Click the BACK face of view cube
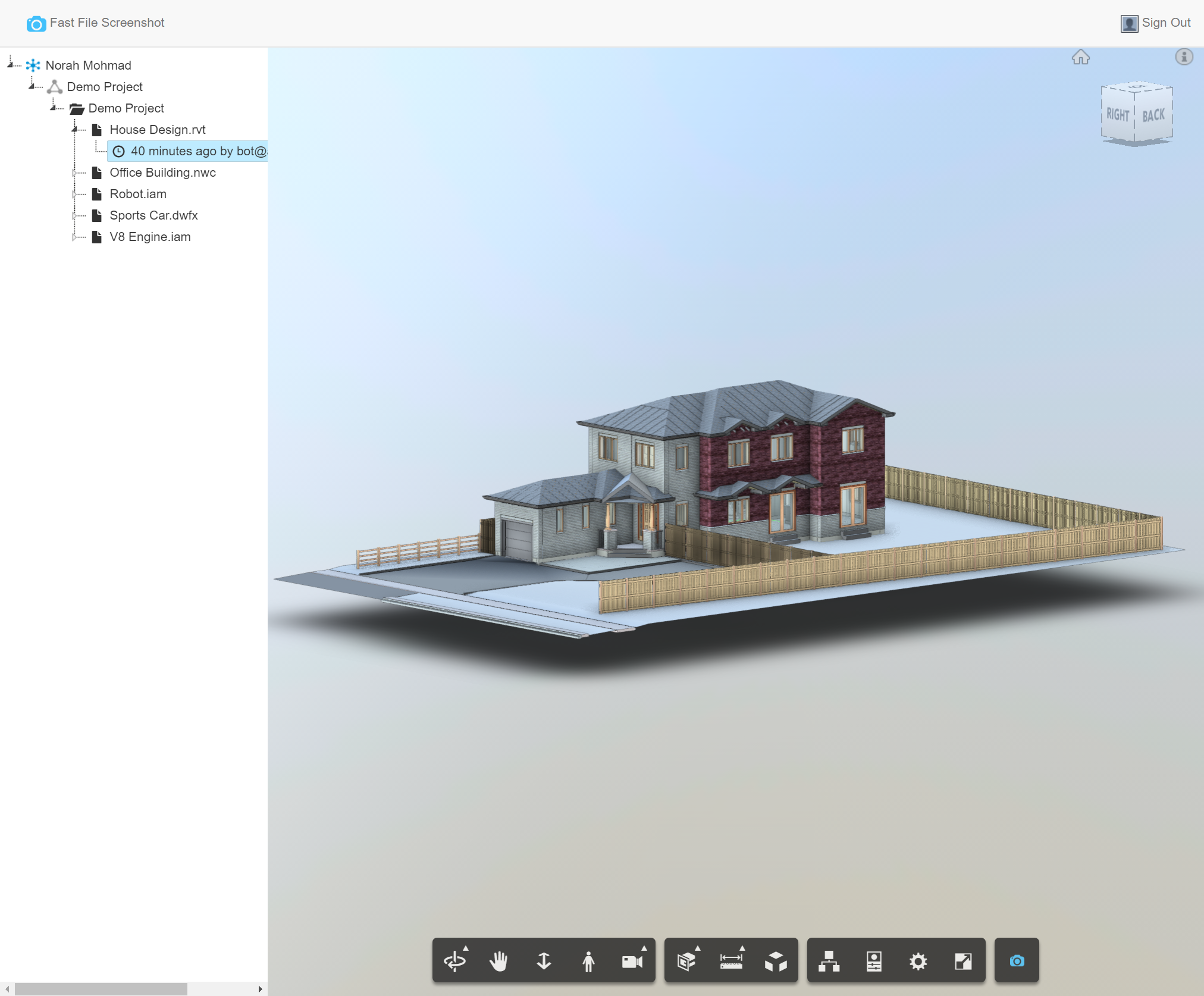This screenshot has height=996, width=1204. click(x=1153, y=115)
